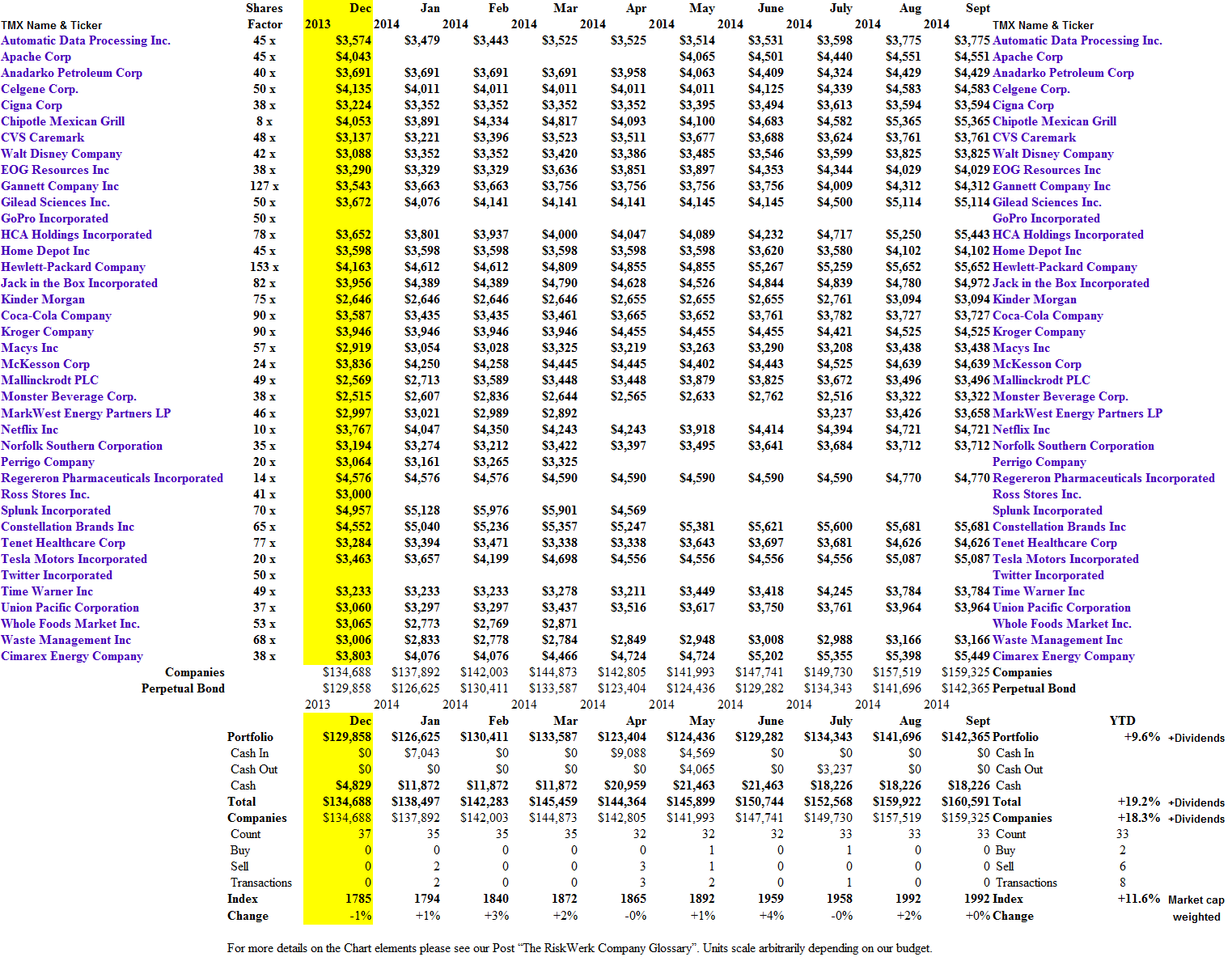Select the Shares Factor column header
Viewport: 1232px width, 957px height.
265,16
